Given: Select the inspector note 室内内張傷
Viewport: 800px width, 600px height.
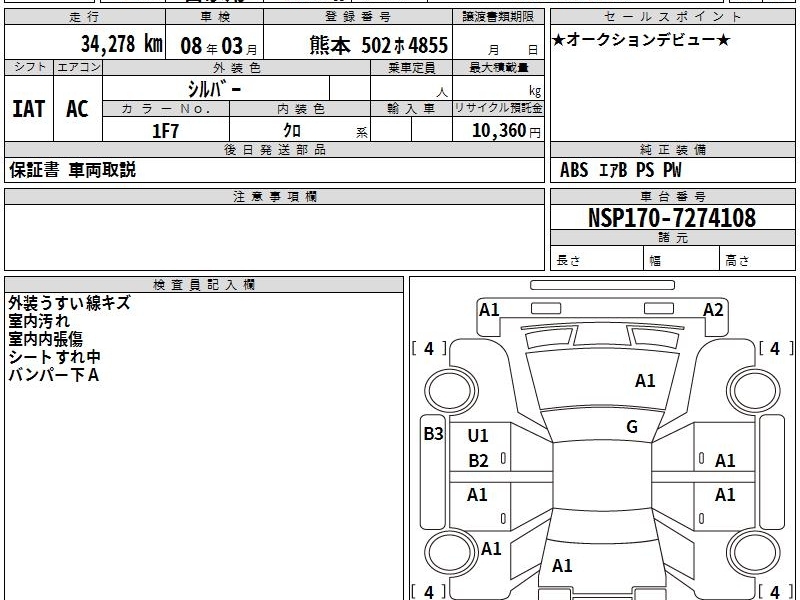Looking at the screenshot, I should [45, 339].
